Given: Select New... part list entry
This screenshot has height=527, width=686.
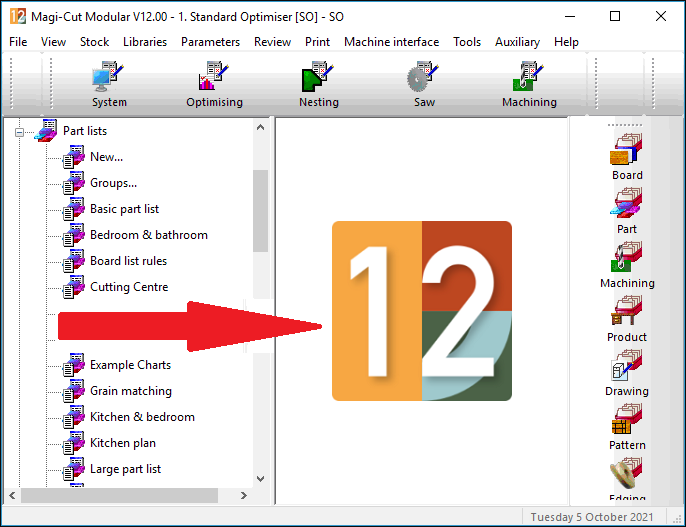Looking at the screenshot, I should (106, 157).
